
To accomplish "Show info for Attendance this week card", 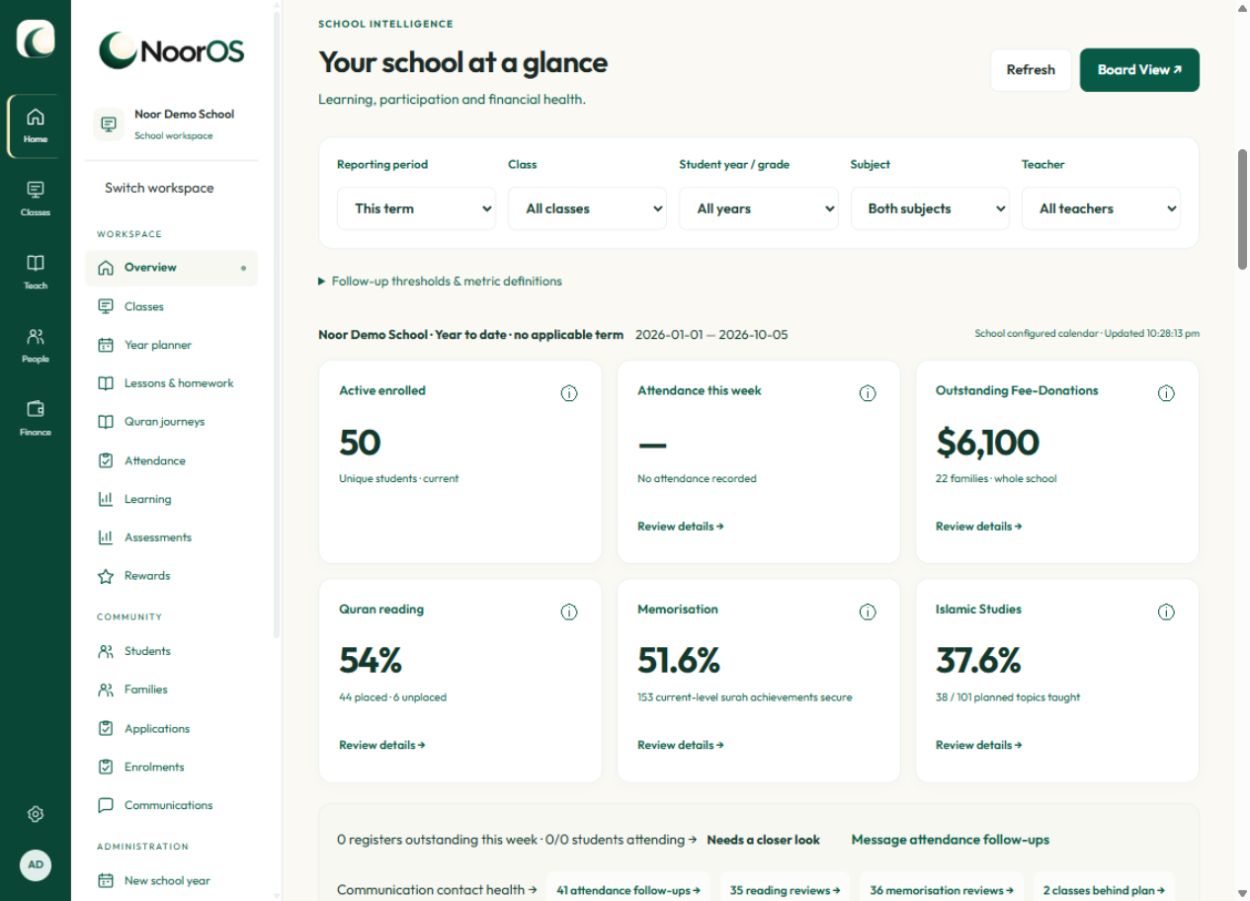I will tap(867, 394).
